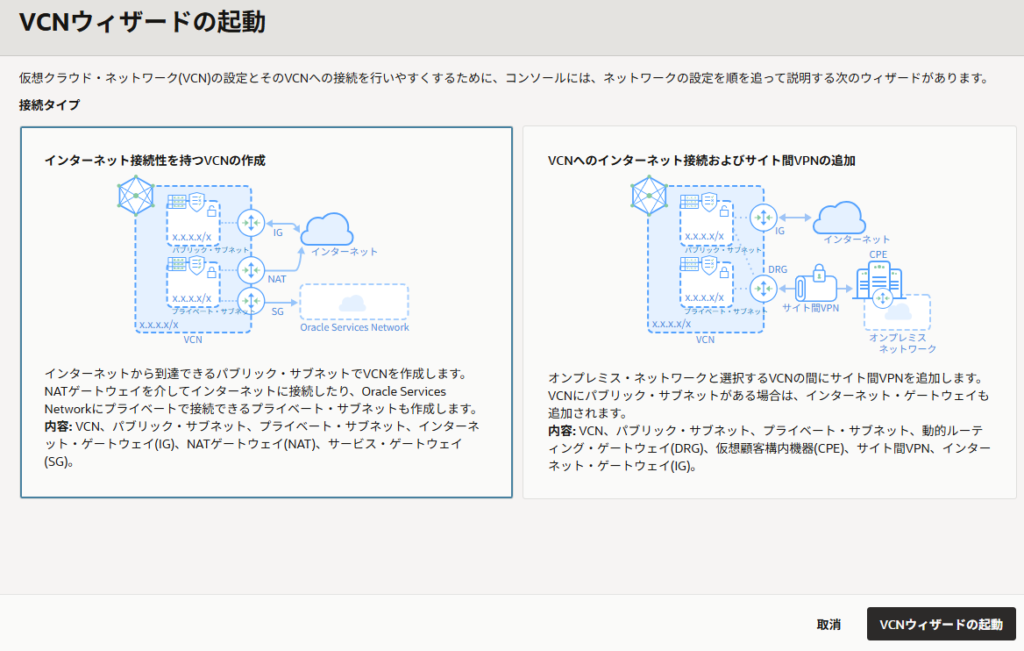The image size is (1024, 651).
Task: Click the site-to-site VPN tunnel lock icon
Action: pyautogui.click(x=817, y=276)
